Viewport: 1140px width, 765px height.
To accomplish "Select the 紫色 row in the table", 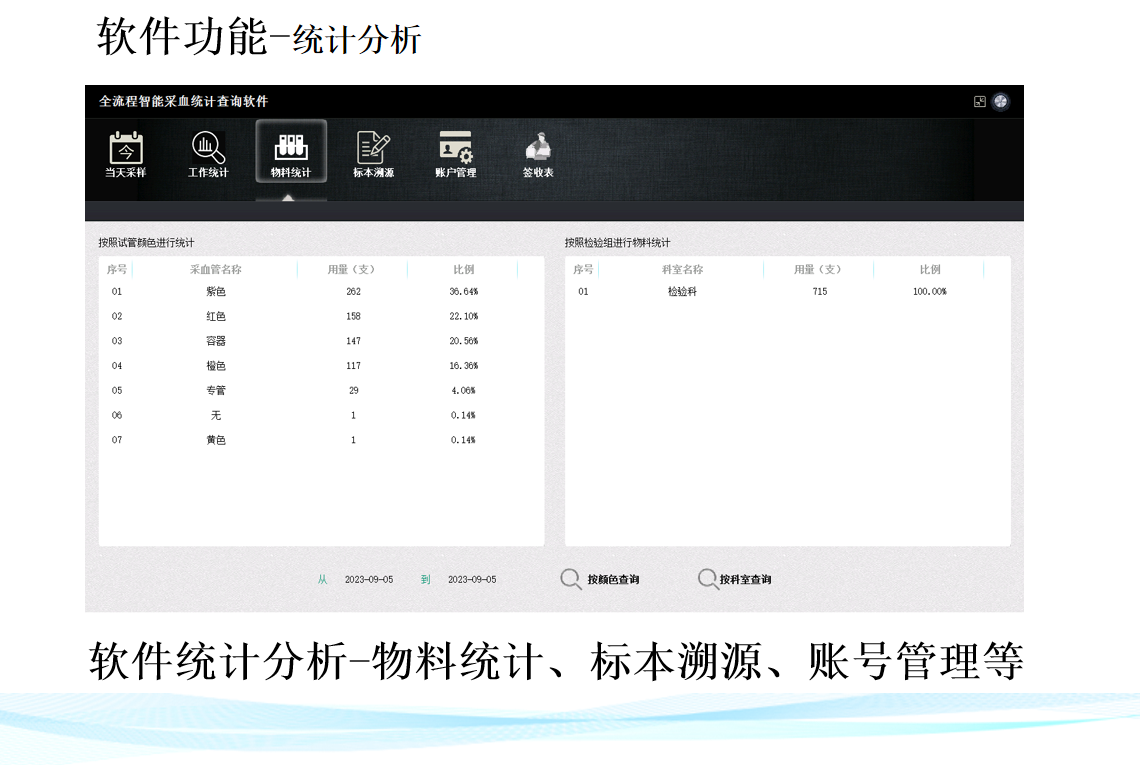I will tap(216, 292).
